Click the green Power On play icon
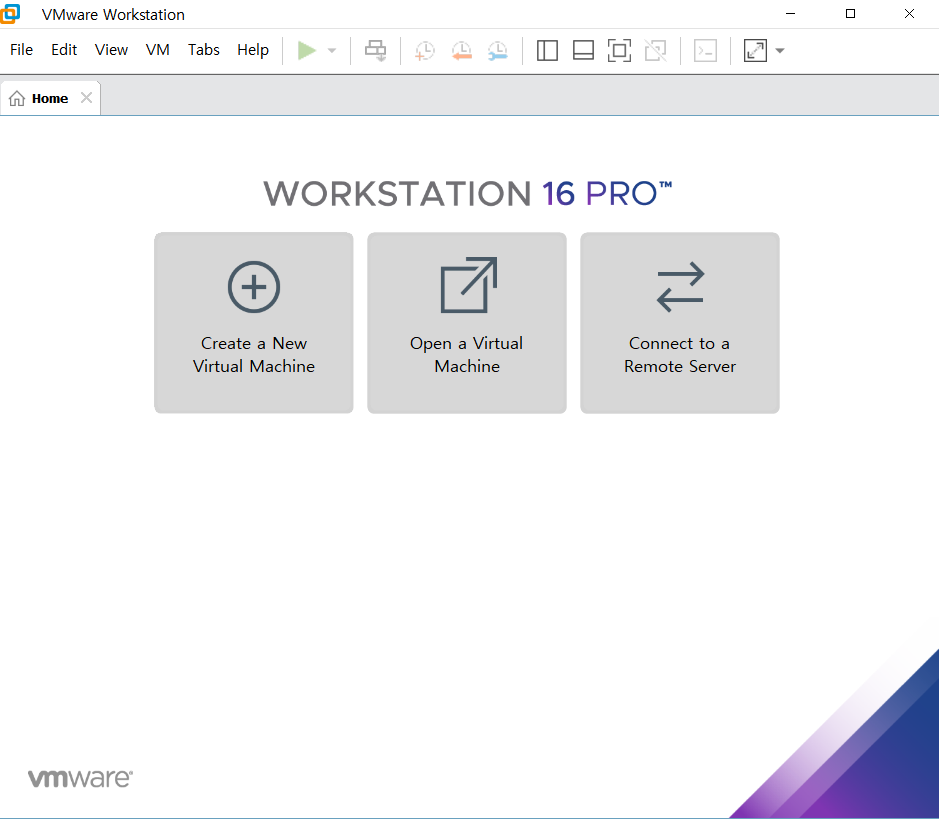The width and height of the screenshot is (939, 819). coord(307,50)
